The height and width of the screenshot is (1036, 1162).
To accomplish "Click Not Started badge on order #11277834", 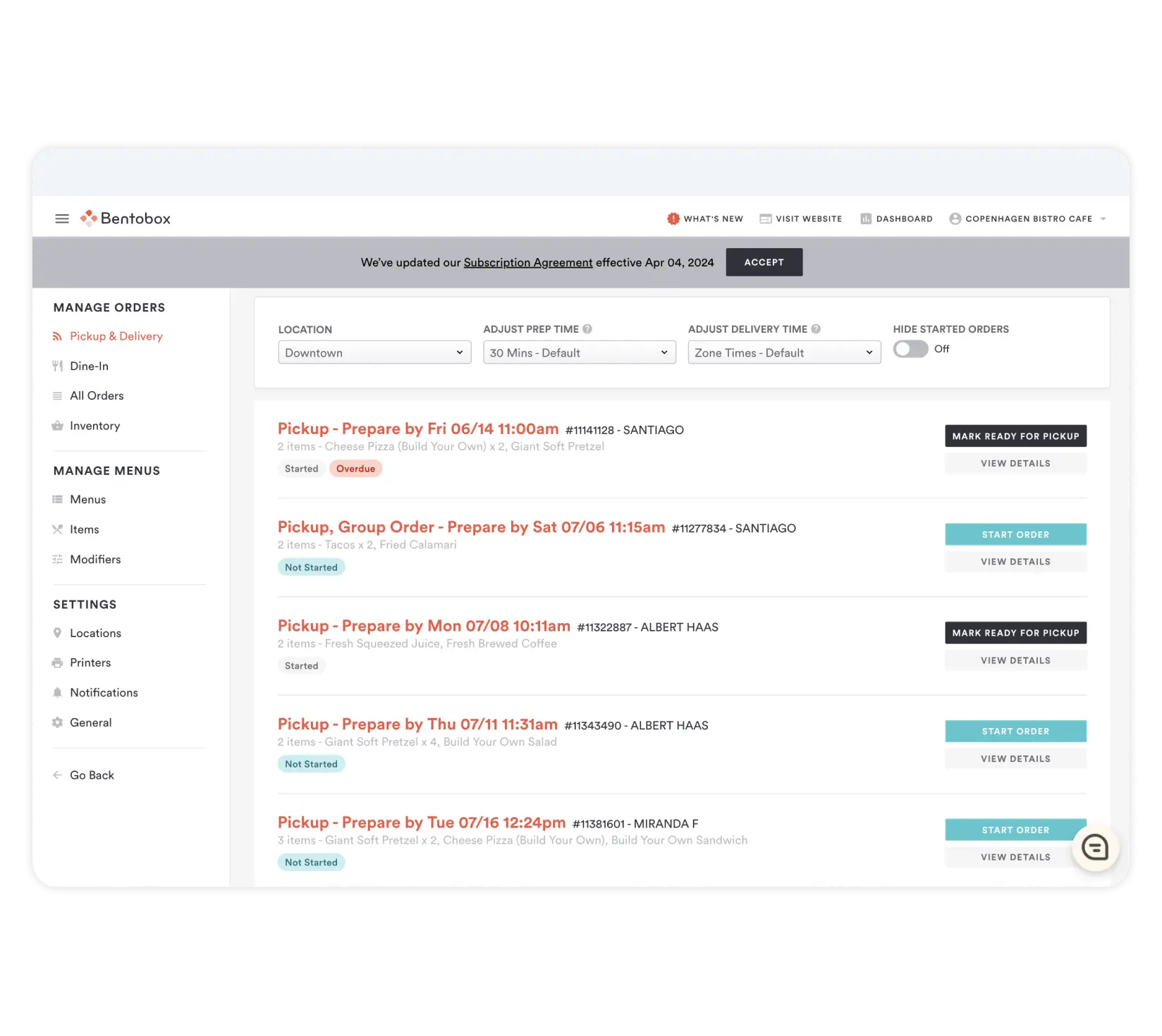I will (311, 567).
